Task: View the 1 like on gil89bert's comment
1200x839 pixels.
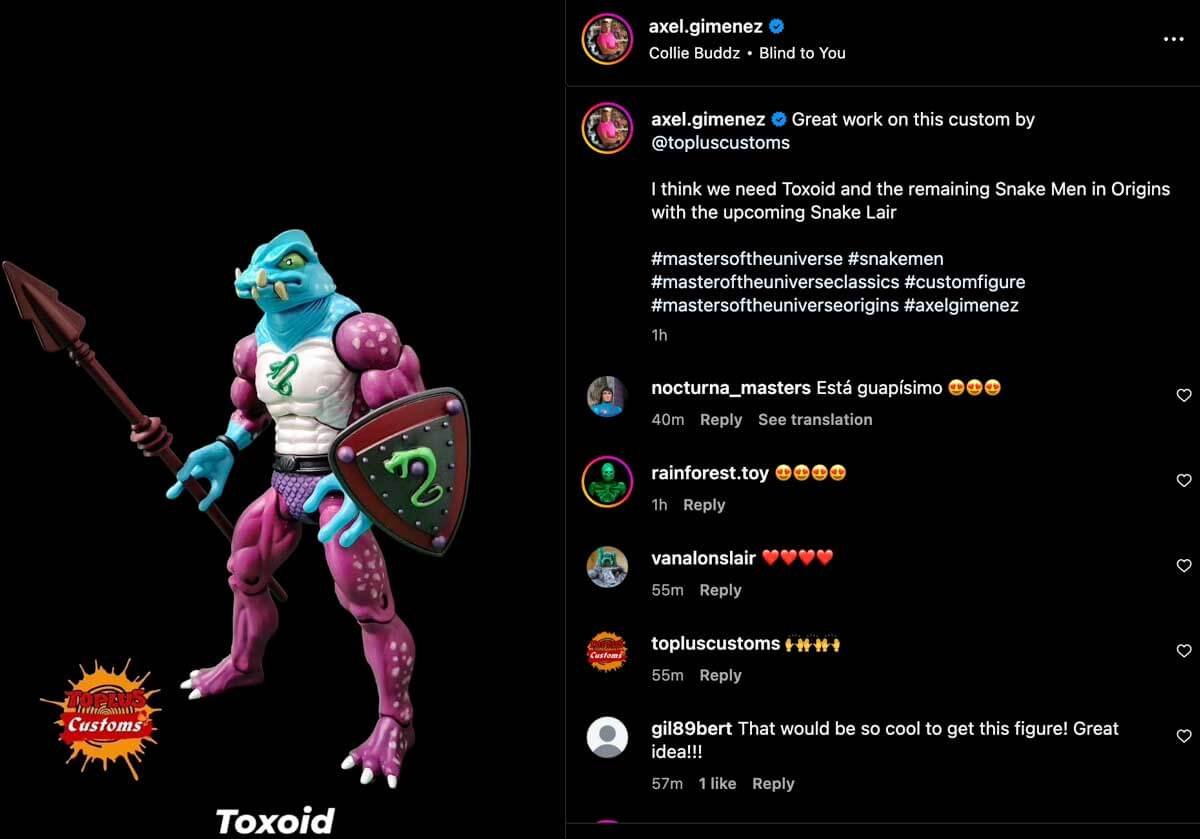Action: point(717,784)
